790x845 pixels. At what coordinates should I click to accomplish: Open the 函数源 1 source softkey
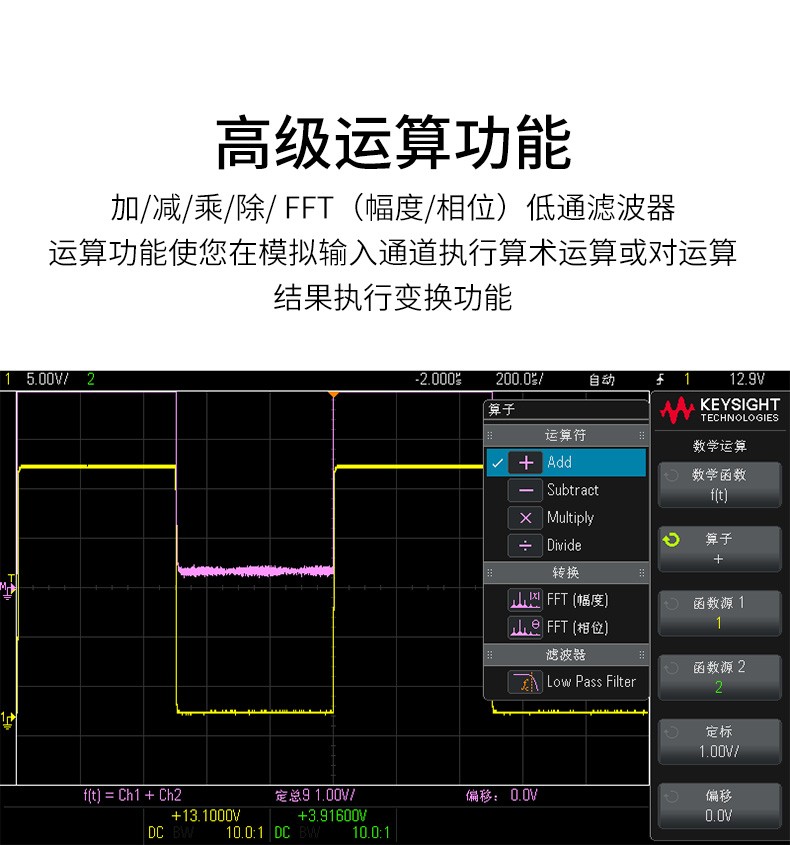click(719, 613)
